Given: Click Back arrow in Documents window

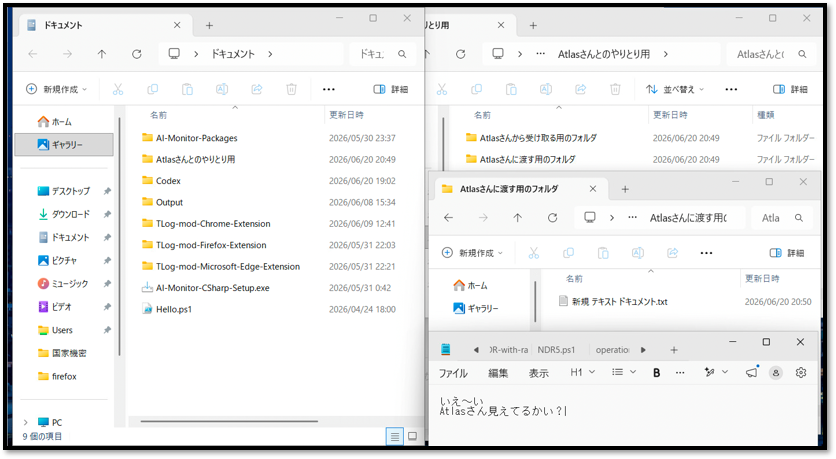Looking at the screenshot, I should pos(33,54).
